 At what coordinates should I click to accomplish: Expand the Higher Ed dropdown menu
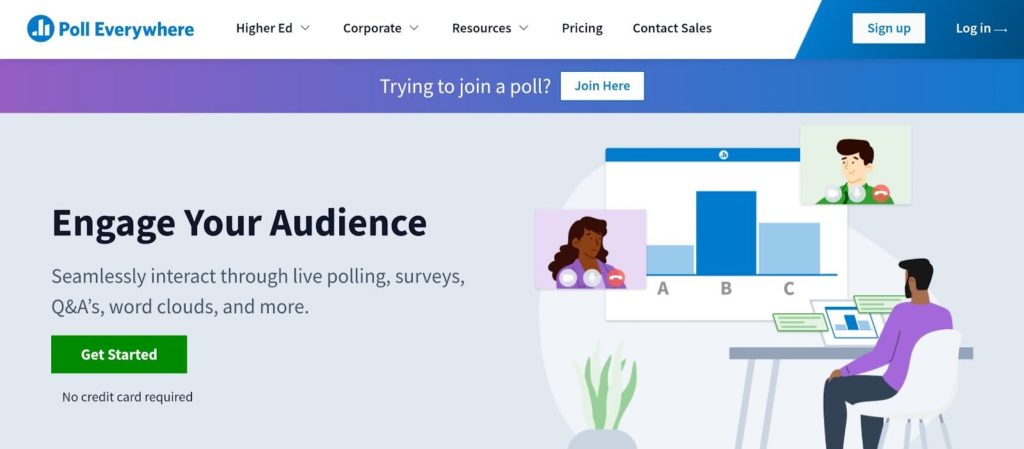[x=273, y=28]
